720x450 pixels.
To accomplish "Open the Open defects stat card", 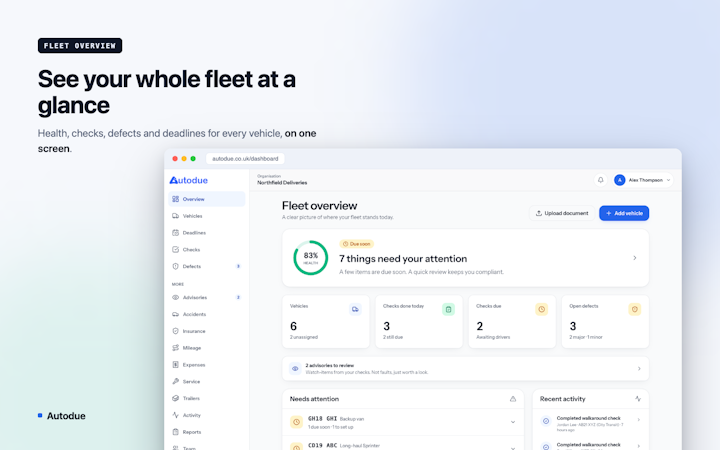I will (x=606, y=322).
